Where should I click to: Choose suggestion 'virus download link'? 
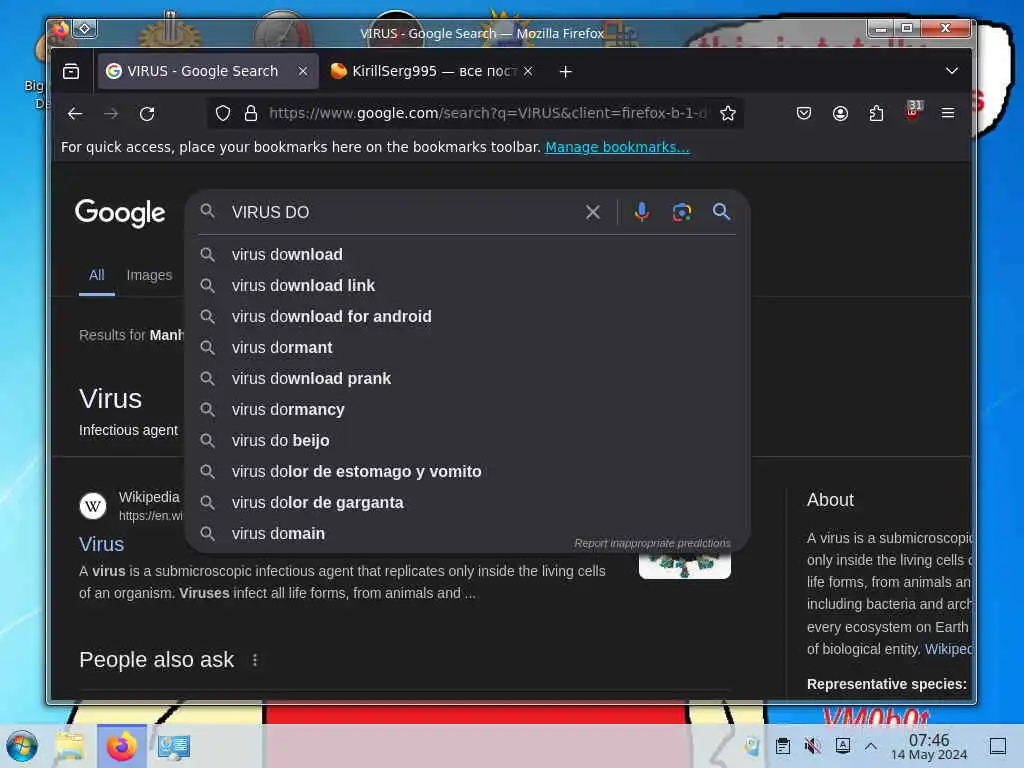(x=468, y=285)
